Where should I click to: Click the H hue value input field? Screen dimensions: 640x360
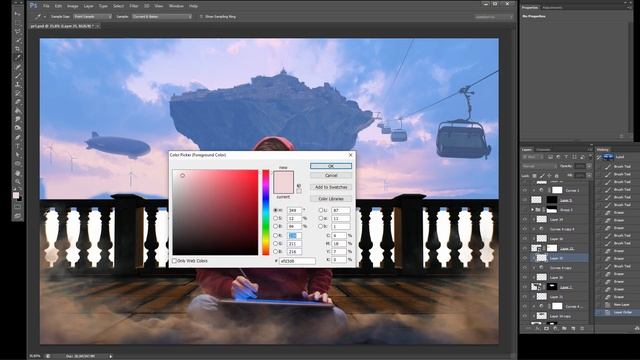pos(294,210)
